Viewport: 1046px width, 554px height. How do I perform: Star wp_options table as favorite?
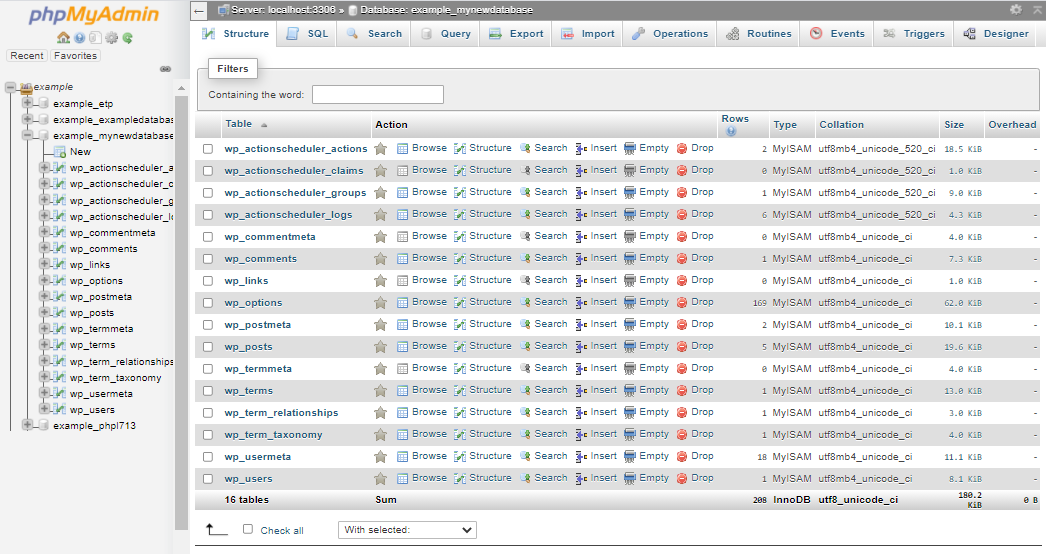[x=380, y=302]
